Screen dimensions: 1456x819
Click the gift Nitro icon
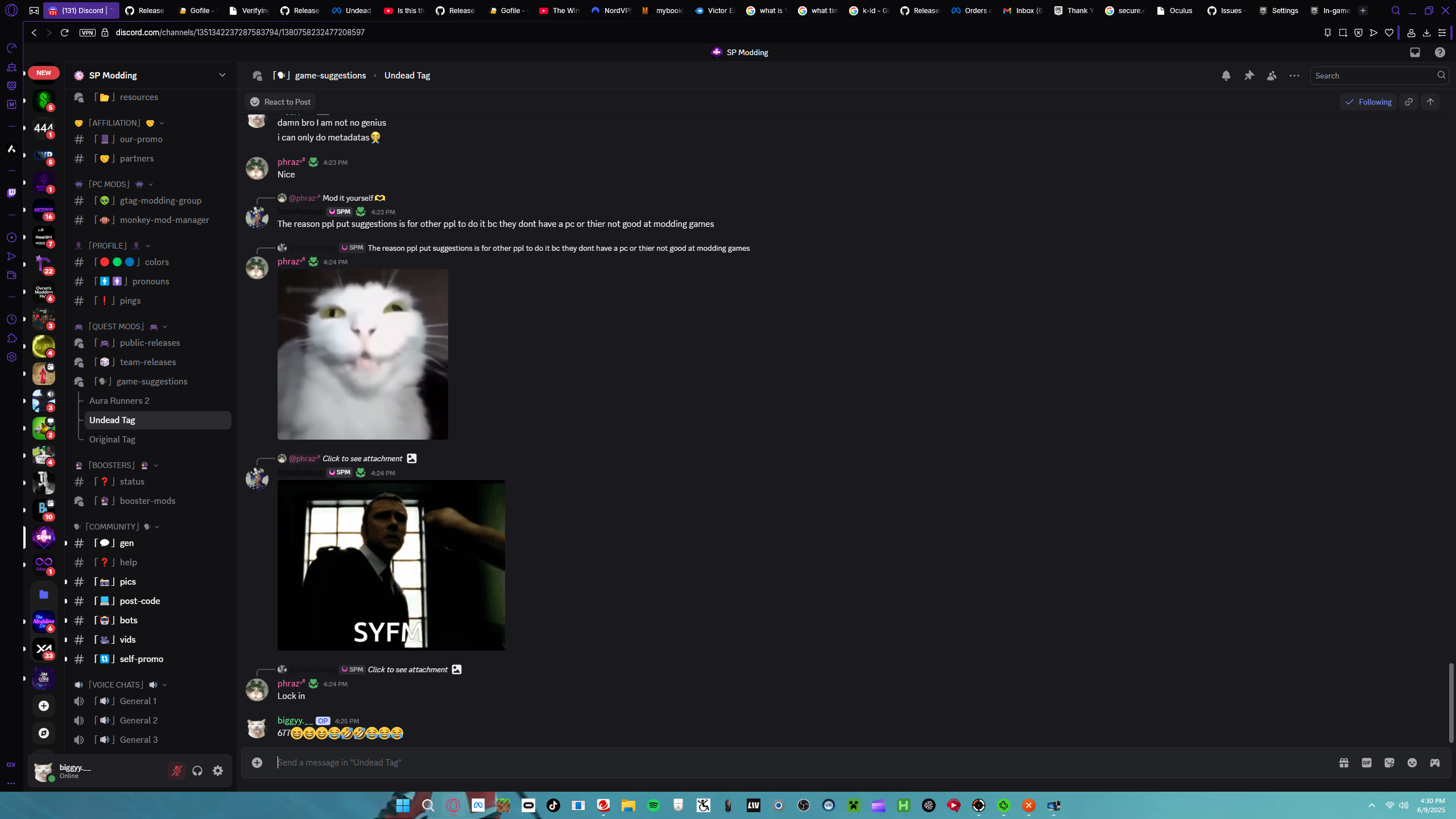1344,763
